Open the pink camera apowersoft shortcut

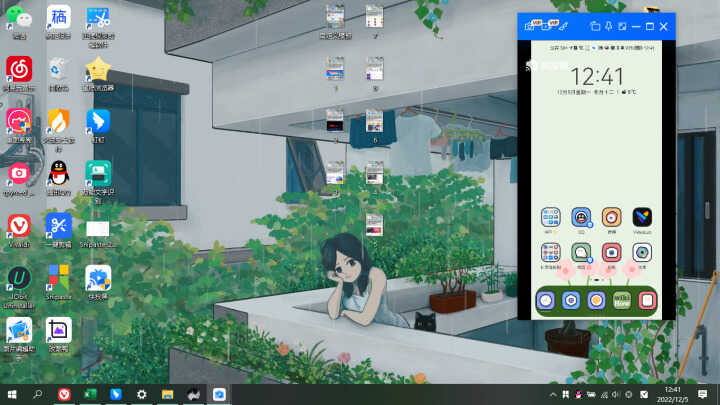[x=19, y=174]
